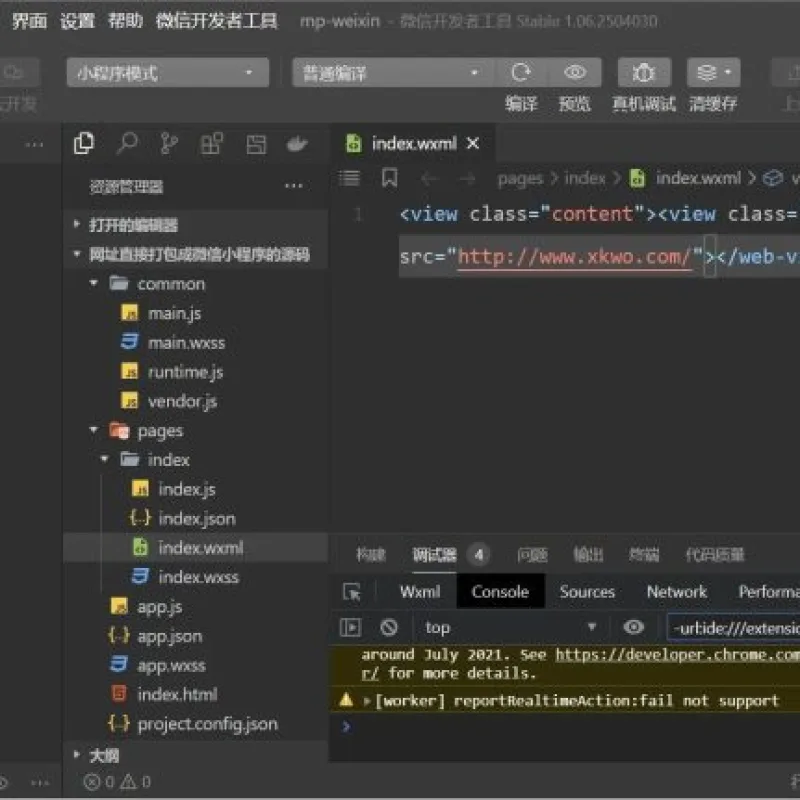Click the pages breadcrumb segment
This screenshot has height=800, width=800.
[520, 179]
